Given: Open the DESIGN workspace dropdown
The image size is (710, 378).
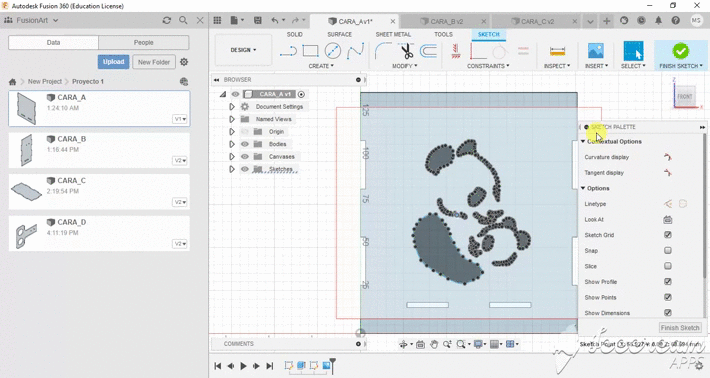Looking at the screenshot, I should point(244,50).
